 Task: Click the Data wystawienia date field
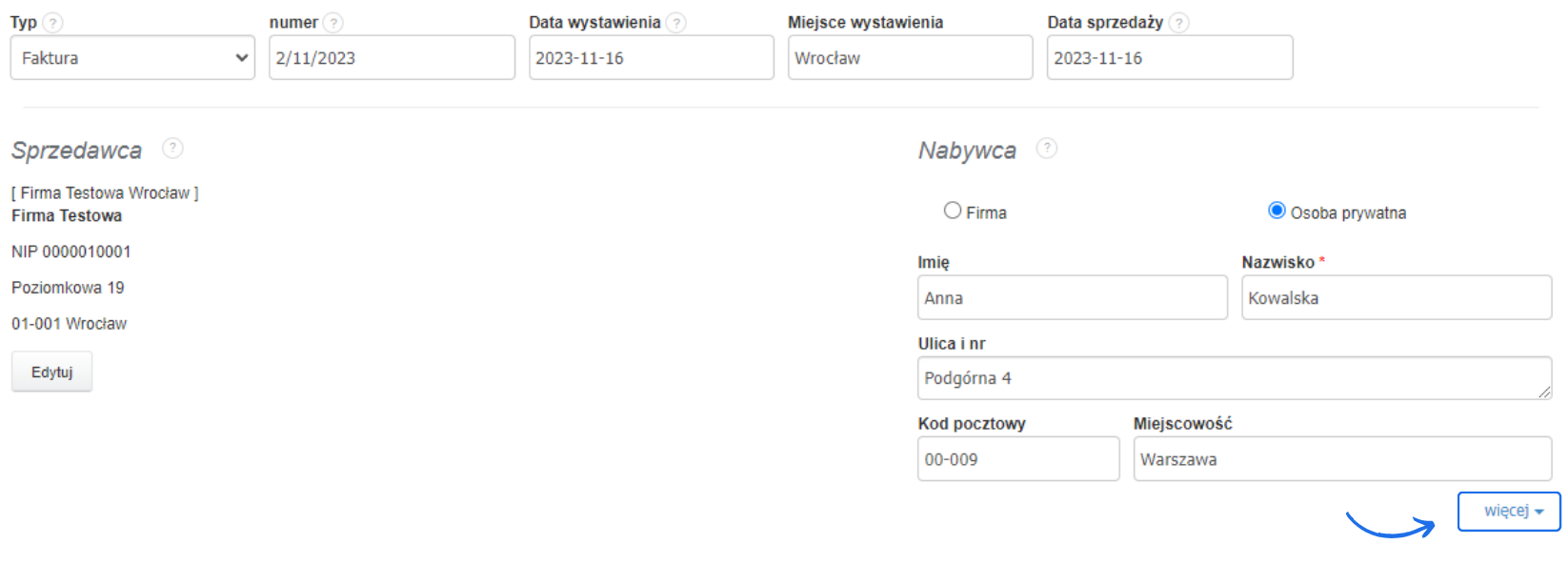click(651, 58)
